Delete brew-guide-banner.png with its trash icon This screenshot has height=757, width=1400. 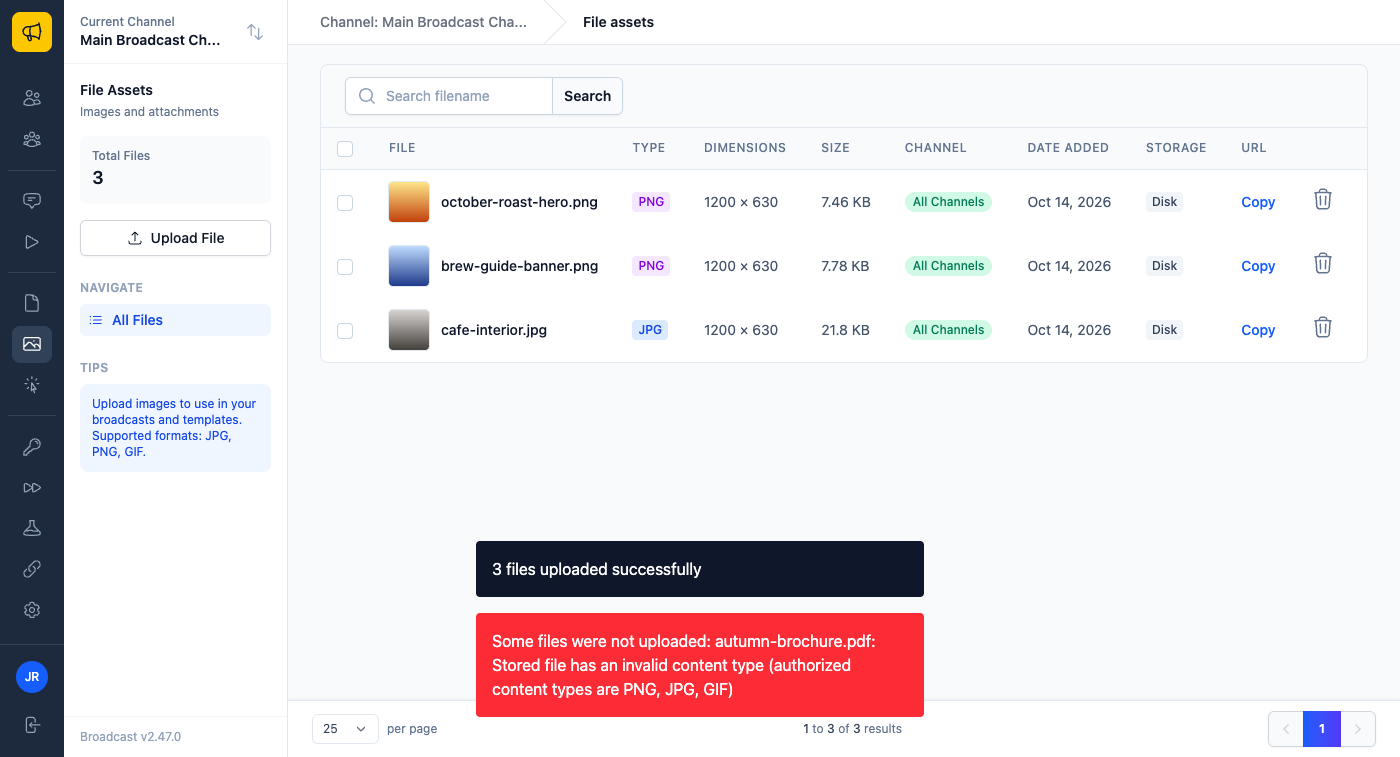click(x=1322, y=263)
